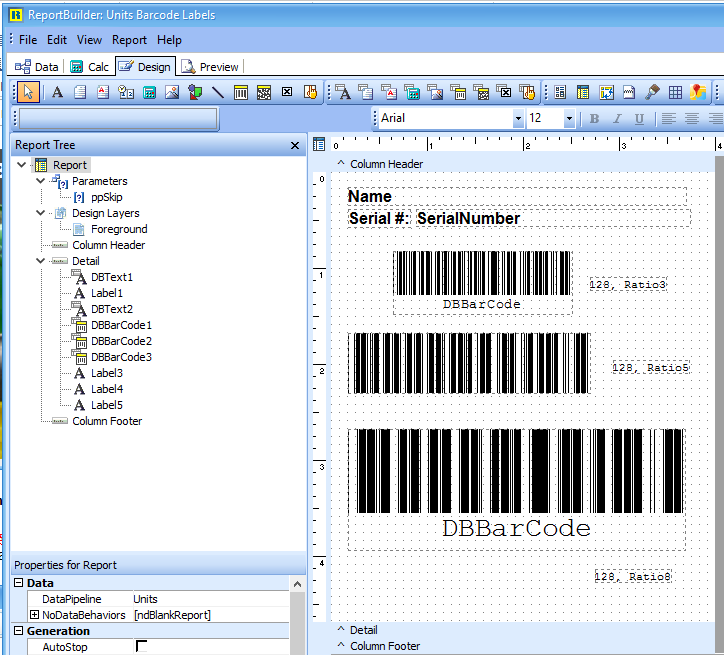Pick the RichText component tool
Image resolution: width=724 pixels, height=655 pixels.
pyautogui.click(x=103, y=92)
